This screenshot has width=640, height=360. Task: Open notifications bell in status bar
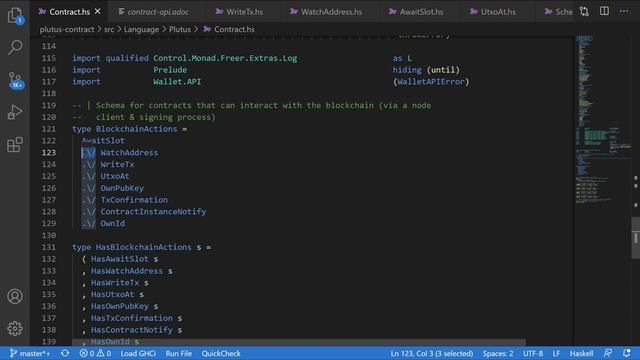[627, 353]
